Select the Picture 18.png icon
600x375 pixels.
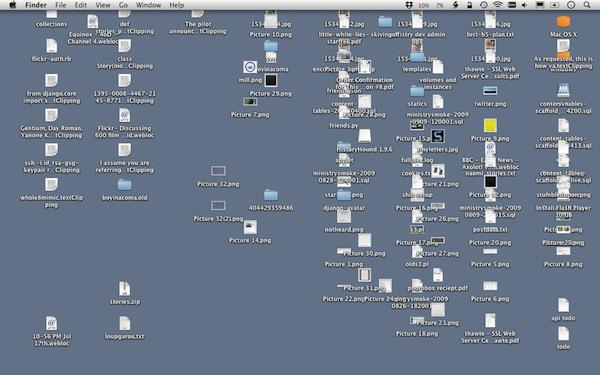tap(417, 320)
